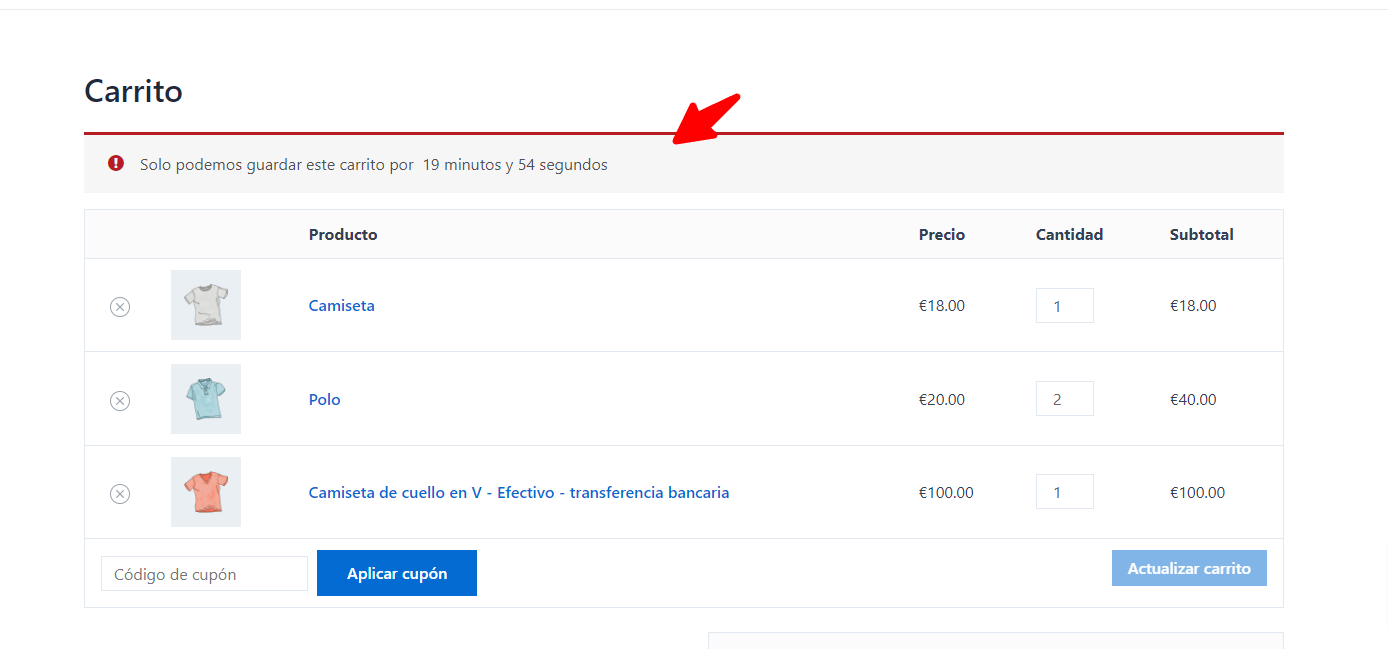Click the Producto column header
Image resolution: width=1388 pixels, height=649 pixels.
coord(343,235)
